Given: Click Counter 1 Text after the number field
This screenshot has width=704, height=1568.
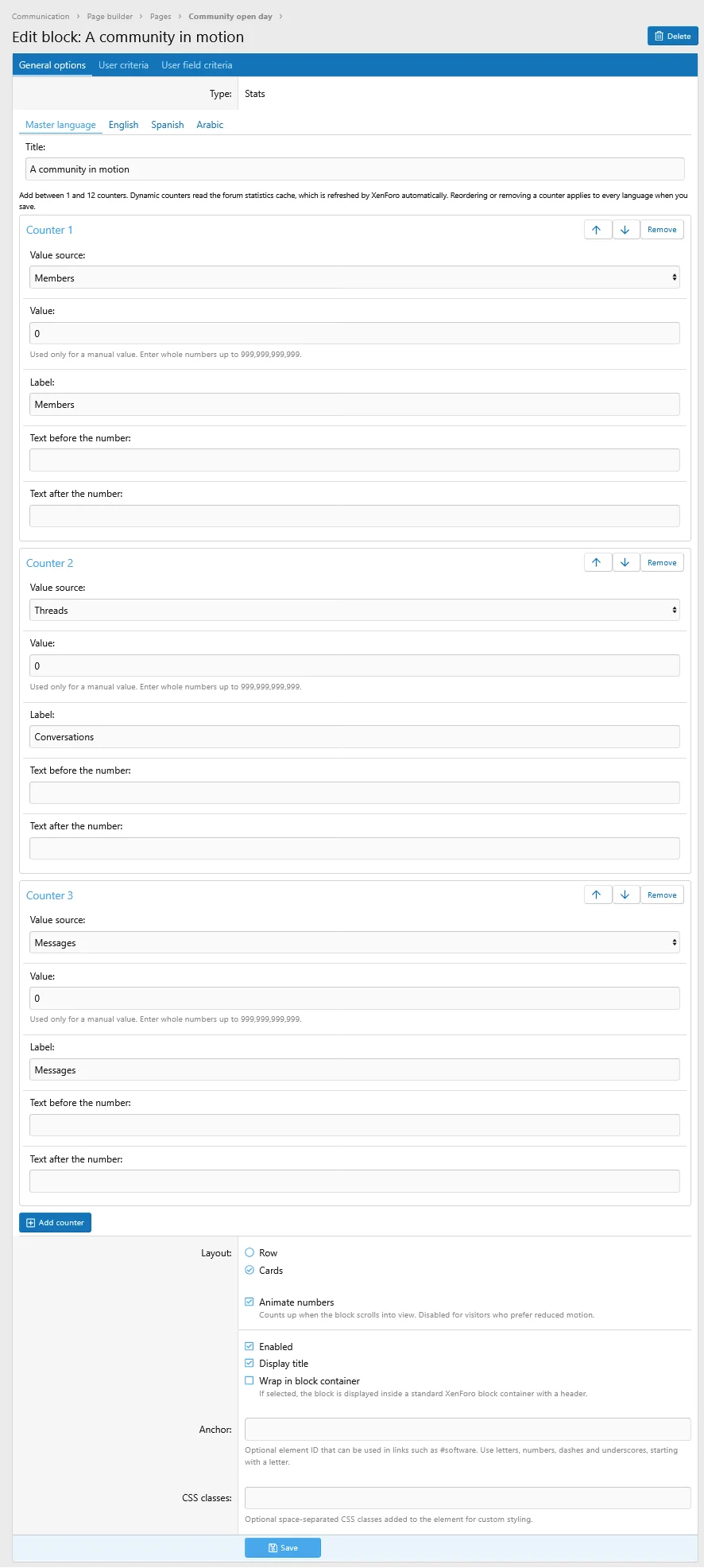Looking at the screenshot, I should tap(354, 515).
